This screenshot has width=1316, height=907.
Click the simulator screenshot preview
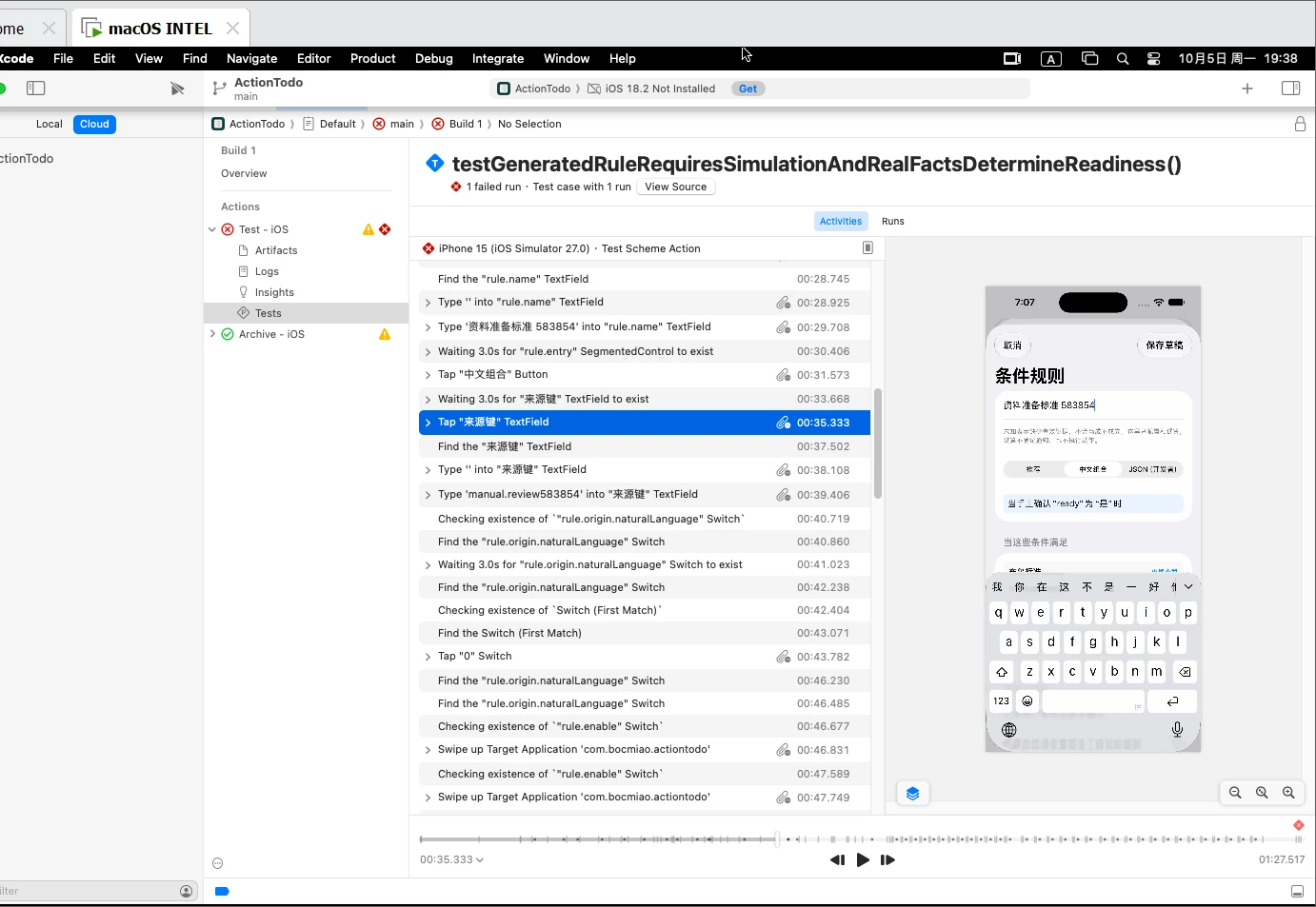click(x=1093, y=519)
